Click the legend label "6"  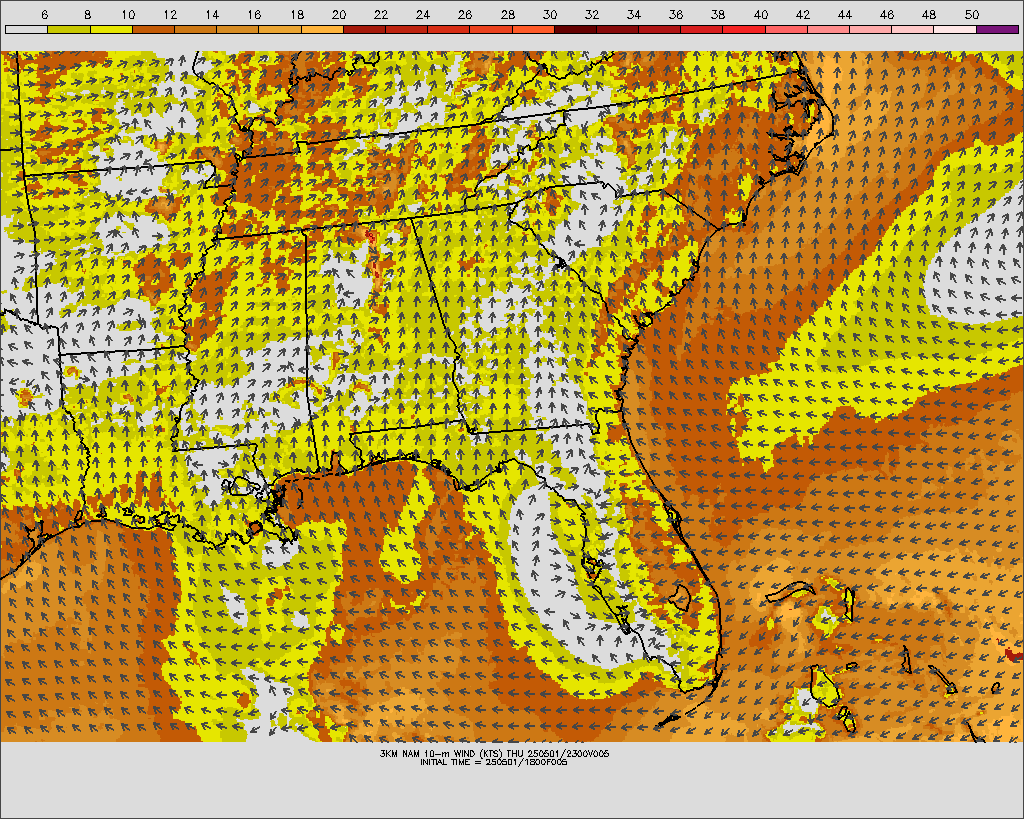[44, 14]
